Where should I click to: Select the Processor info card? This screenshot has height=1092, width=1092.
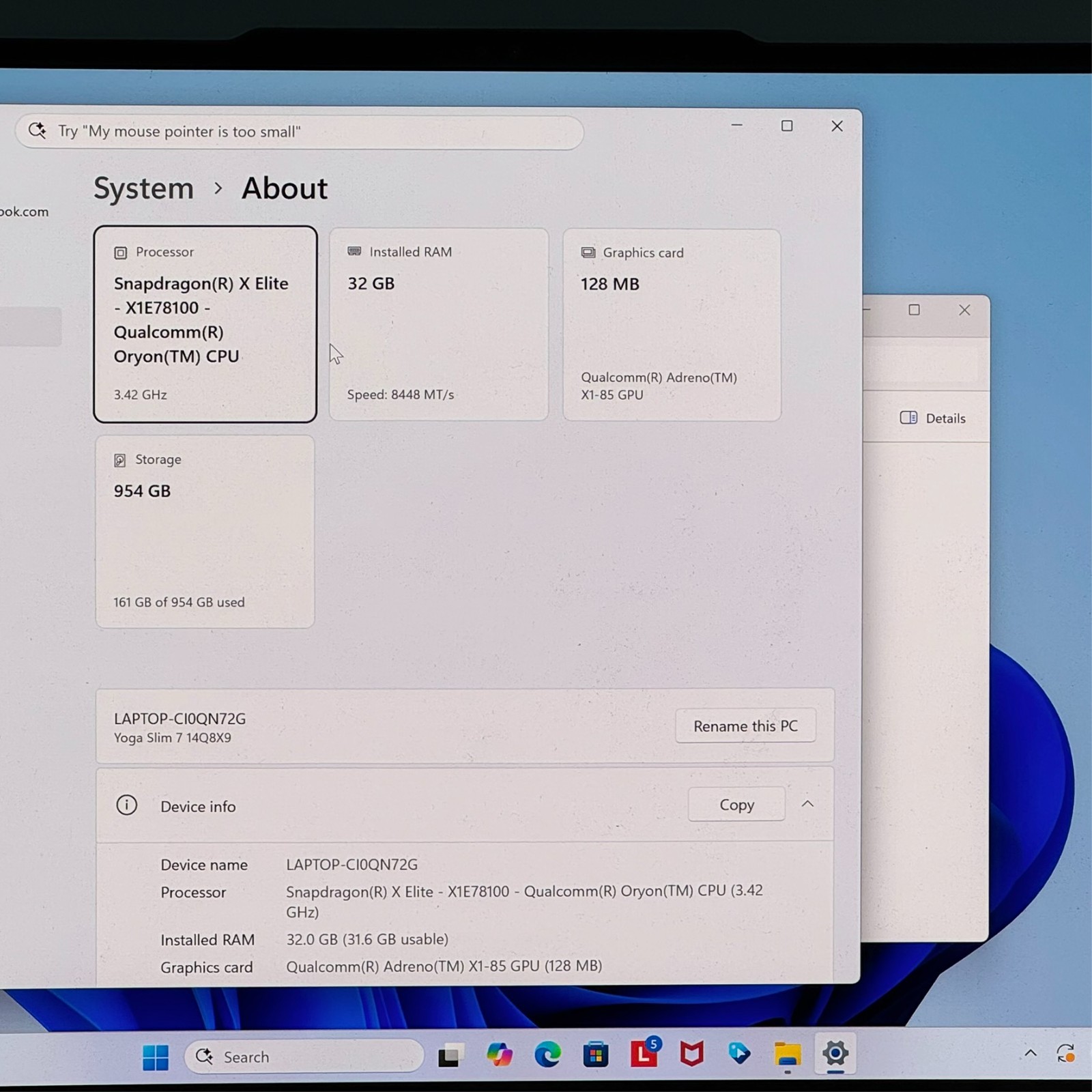click(205, 324)
